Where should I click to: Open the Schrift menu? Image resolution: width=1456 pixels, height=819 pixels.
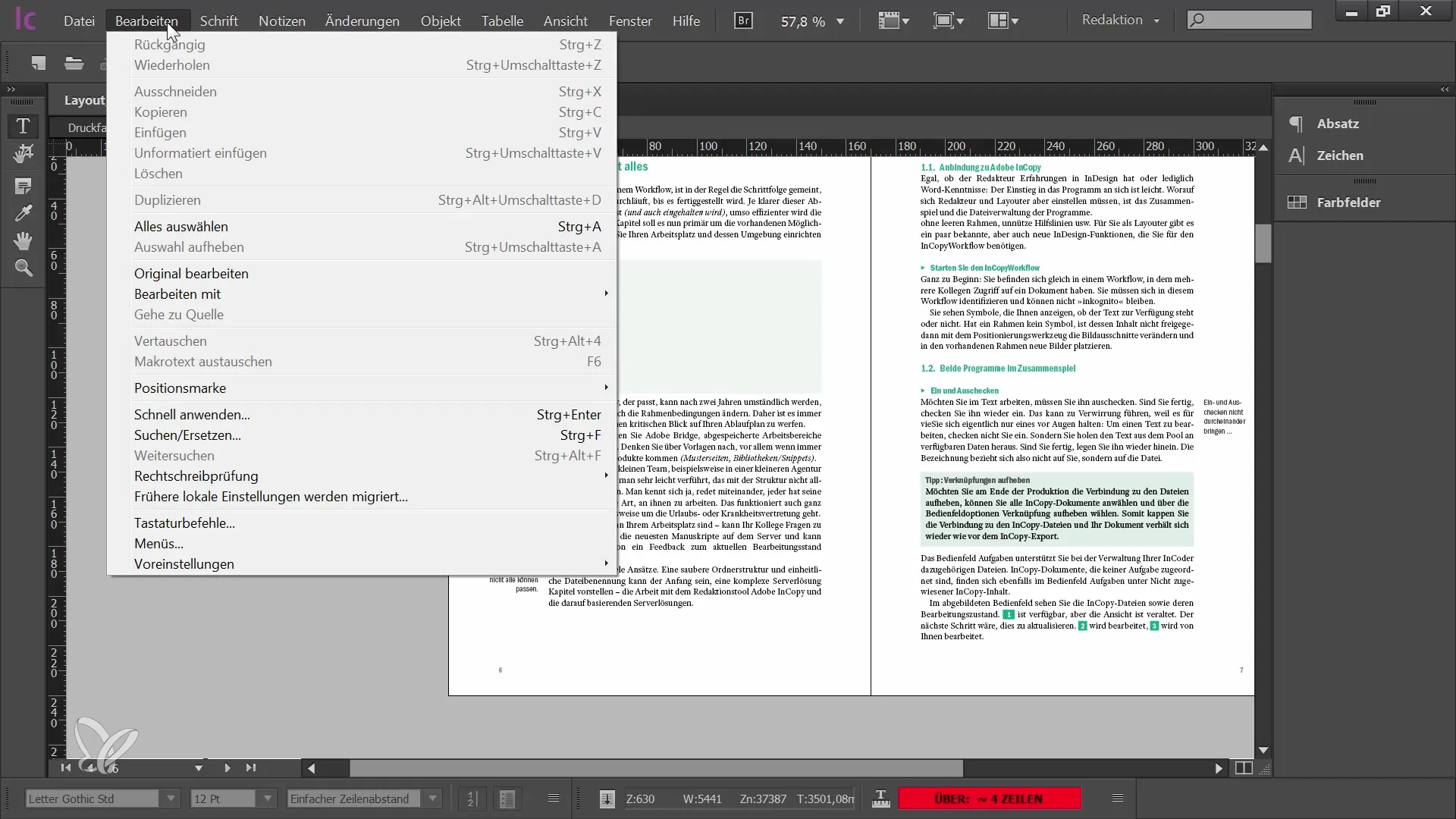click(218, 20)
